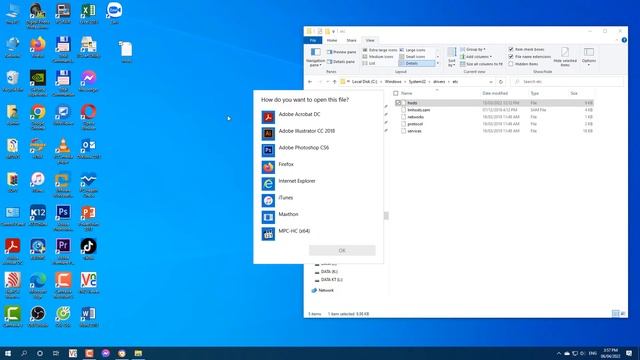Open File Explorer help icon
This screenshot has width=640, height=360.
click(624, 40)
